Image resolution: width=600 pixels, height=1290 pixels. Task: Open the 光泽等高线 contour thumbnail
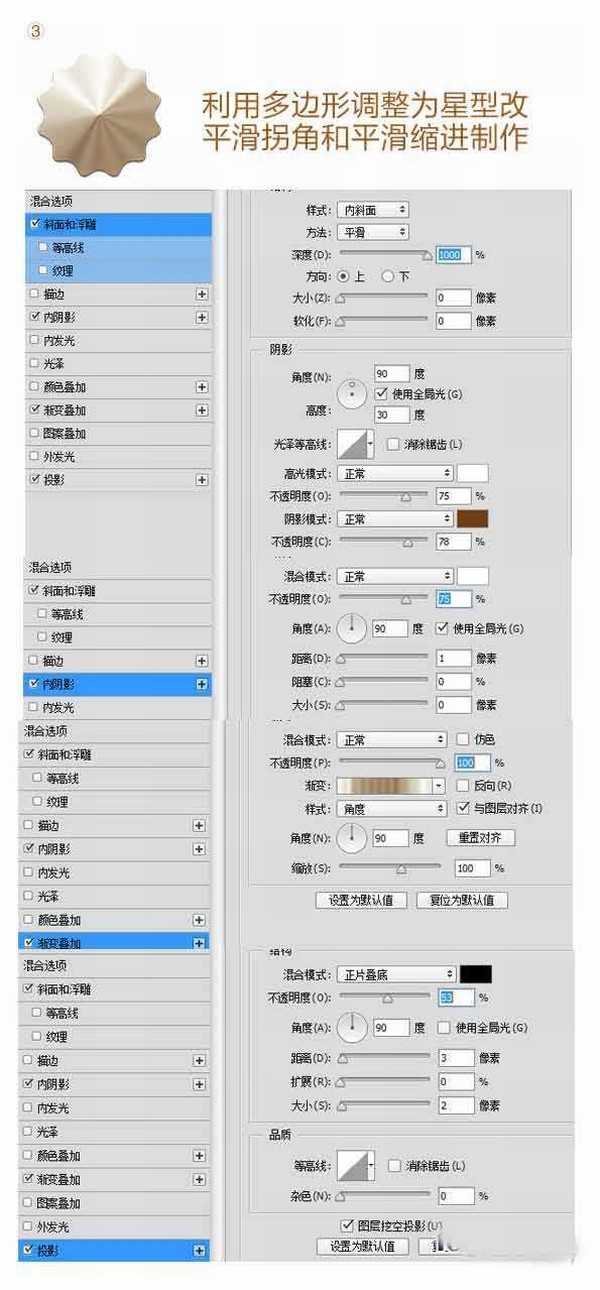pyautogui.click(x=353, y=444)
